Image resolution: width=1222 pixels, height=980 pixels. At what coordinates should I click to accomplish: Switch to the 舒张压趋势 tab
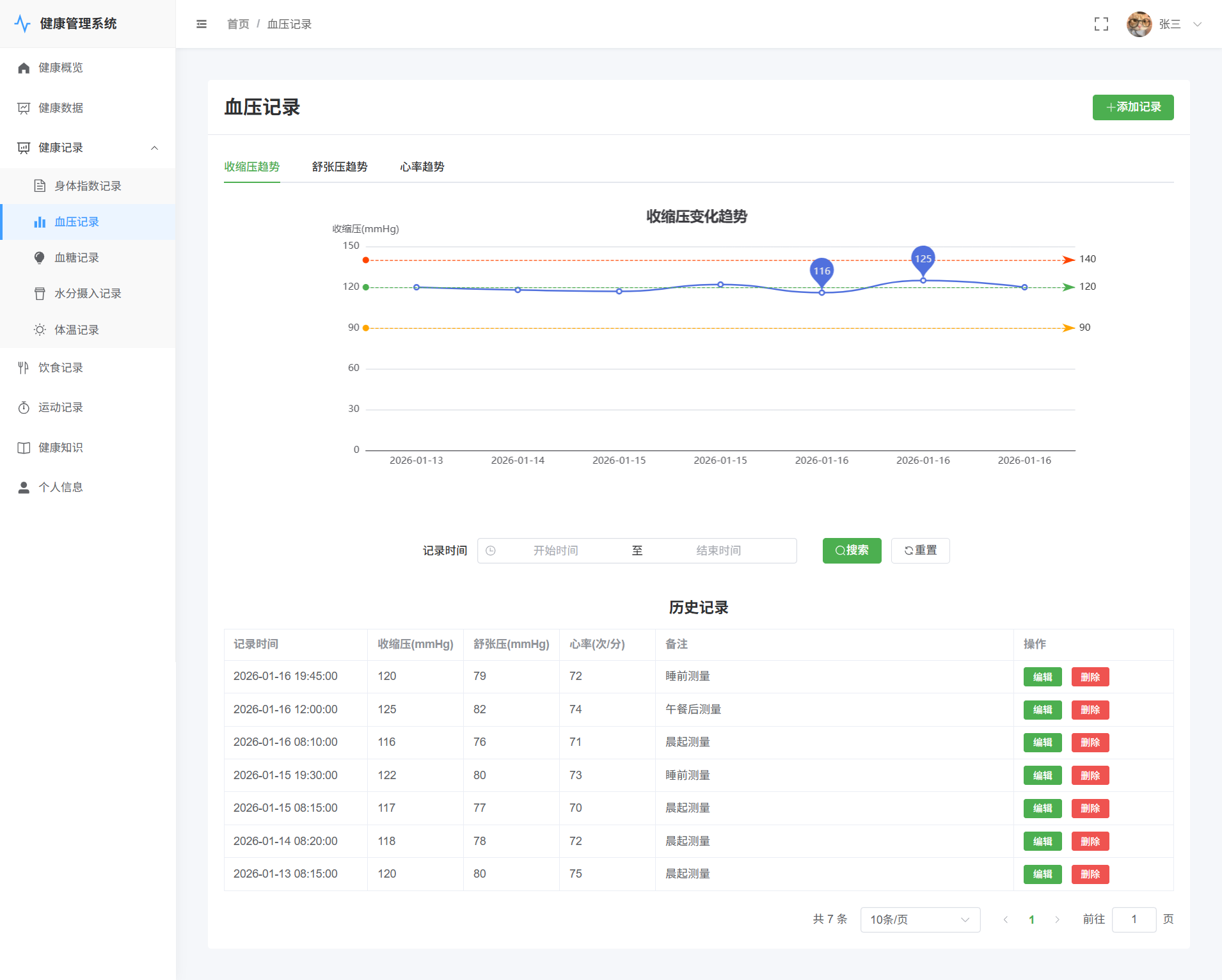pyautogui.click(x=340, y=167)
